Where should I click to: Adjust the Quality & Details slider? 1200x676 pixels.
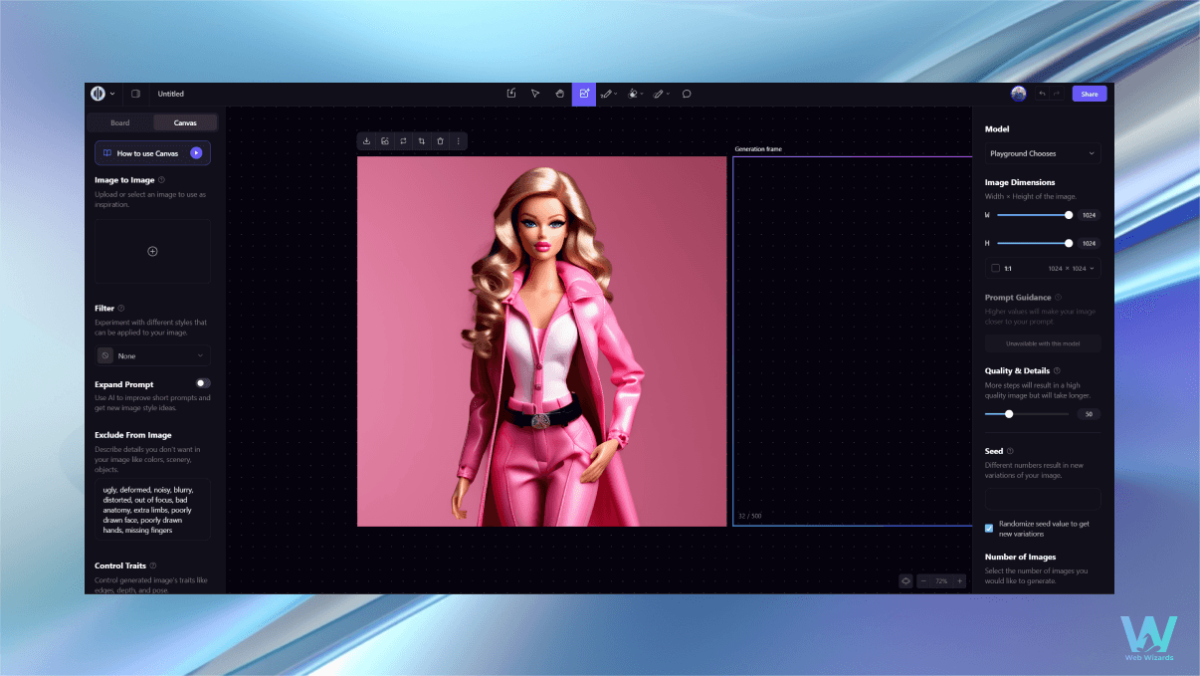pos(1027,413)
